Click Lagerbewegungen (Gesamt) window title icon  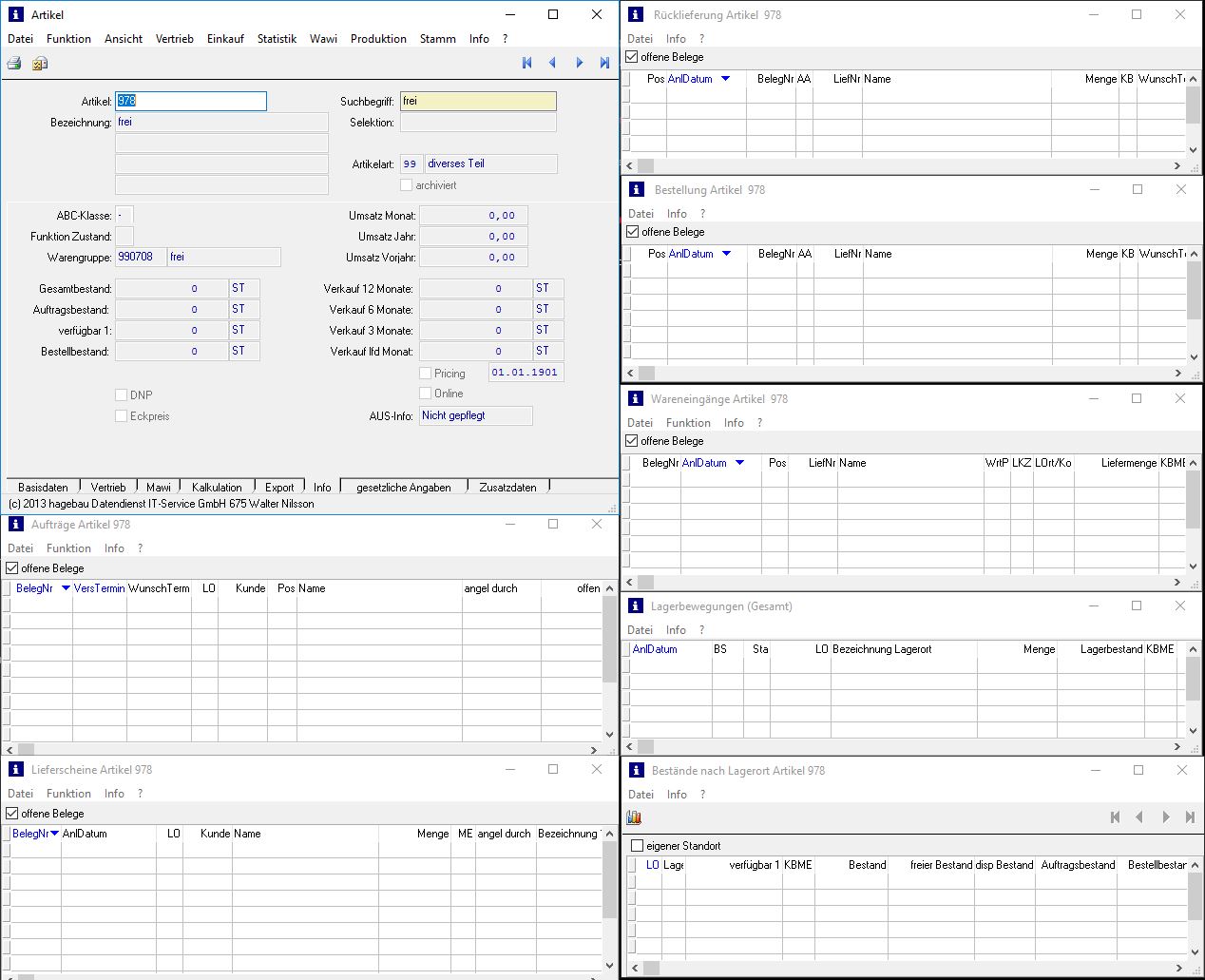coord(636,605)
